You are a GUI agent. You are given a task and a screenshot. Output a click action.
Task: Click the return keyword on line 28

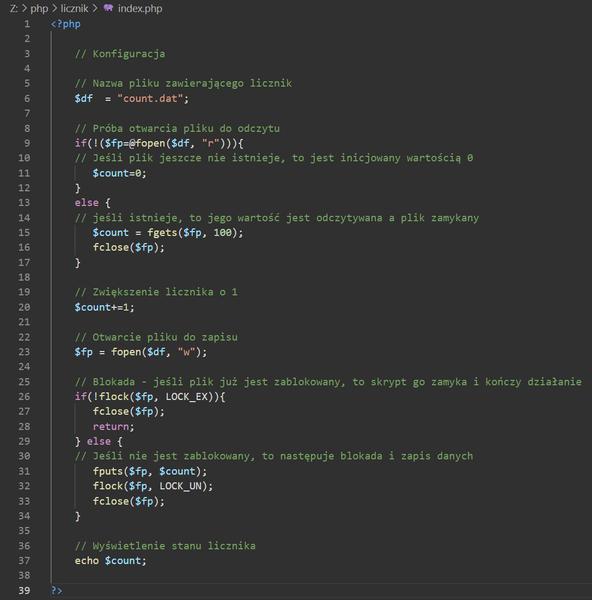click(111, 426)
